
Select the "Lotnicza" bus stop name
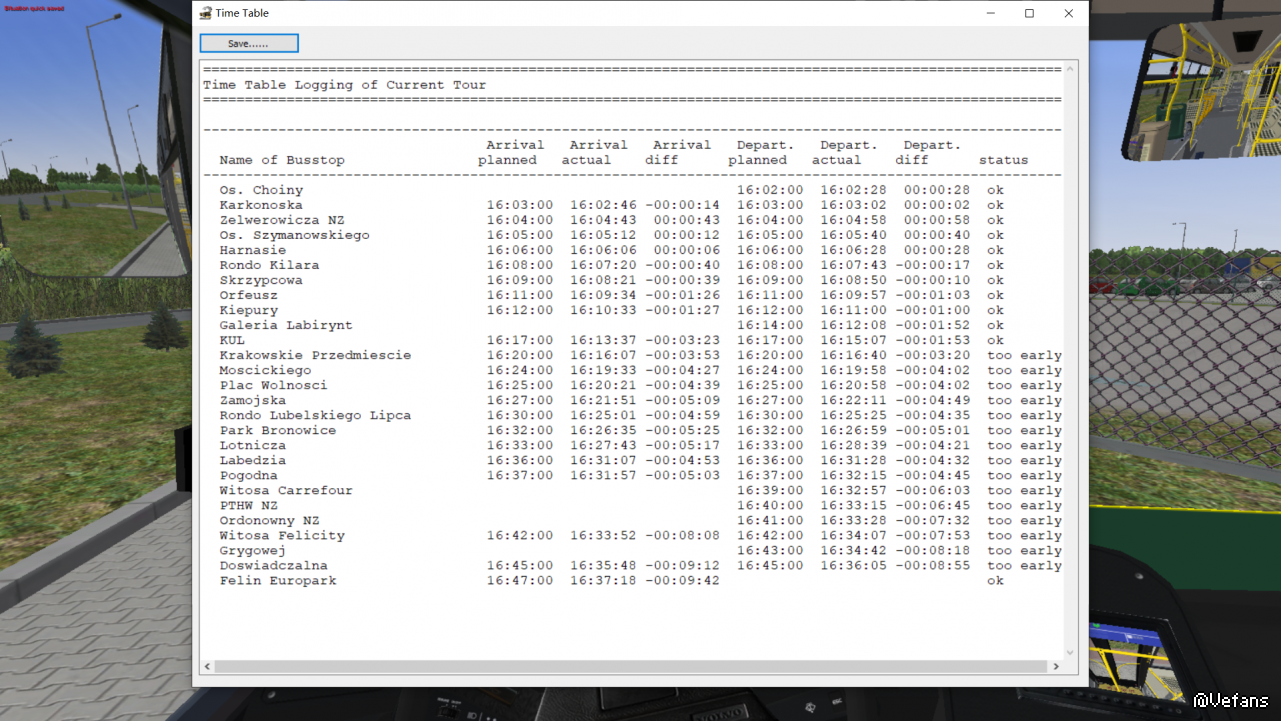pos(253,445)
